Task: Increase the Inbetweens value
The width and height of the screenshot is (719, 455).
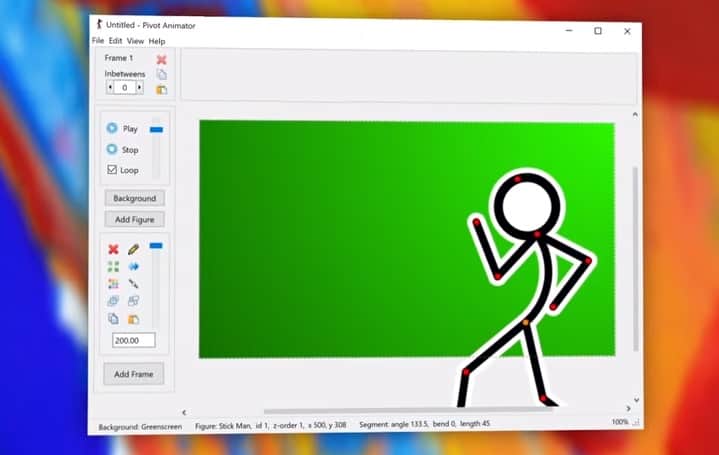Action: [x=139, y=87]
